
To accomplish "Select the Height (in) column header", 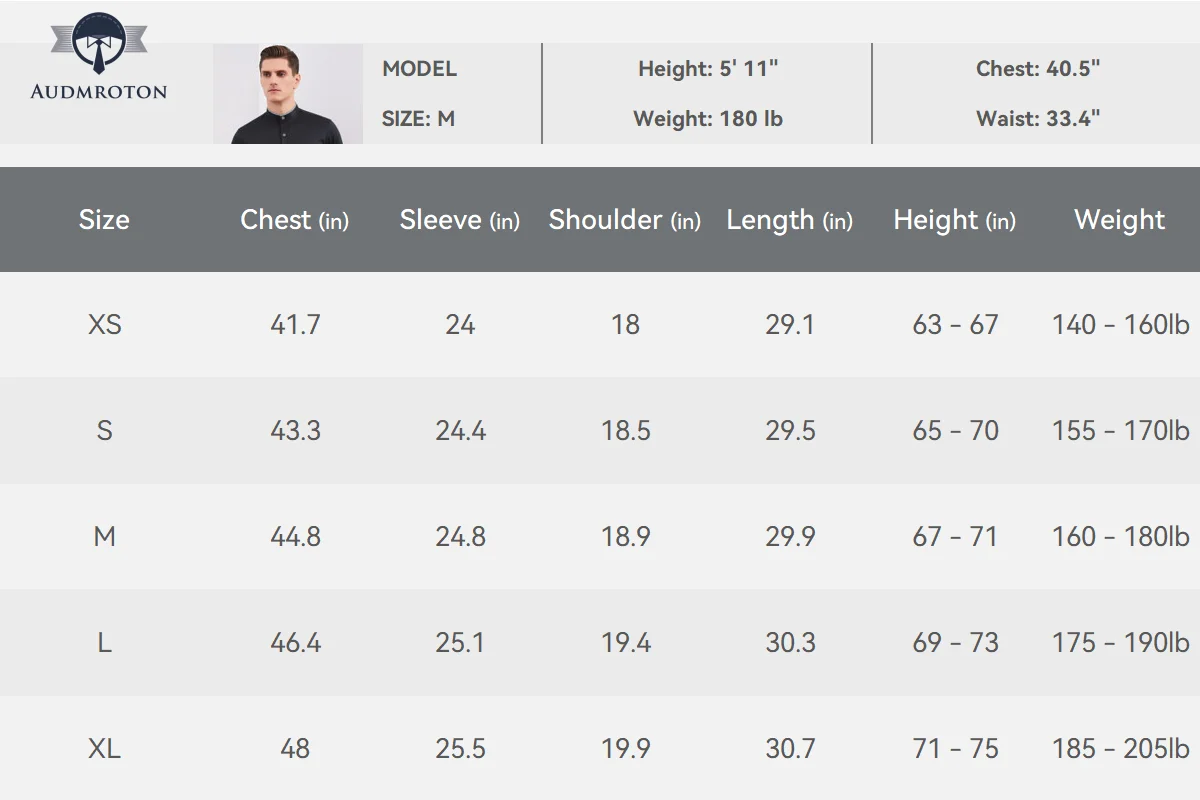I will click(x=955, y=220).
